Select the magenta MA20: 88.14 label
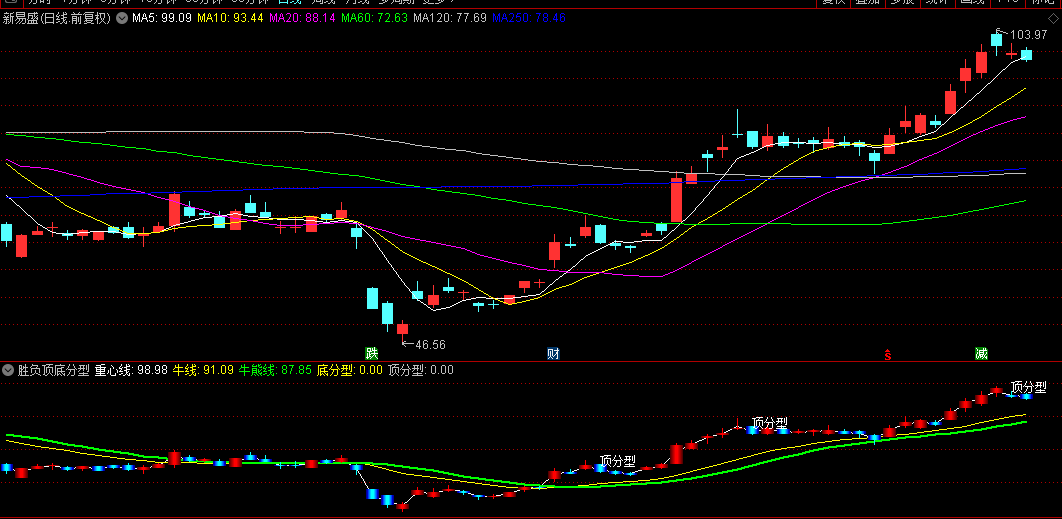This screenshot has width=1062, height=519. click(x=302, y=19)
